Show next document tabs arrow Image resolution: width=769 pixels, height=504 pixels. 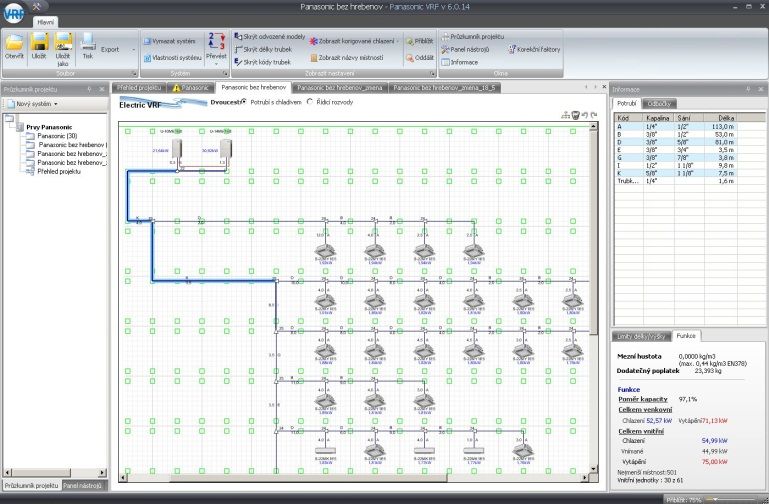coord(595,87)
